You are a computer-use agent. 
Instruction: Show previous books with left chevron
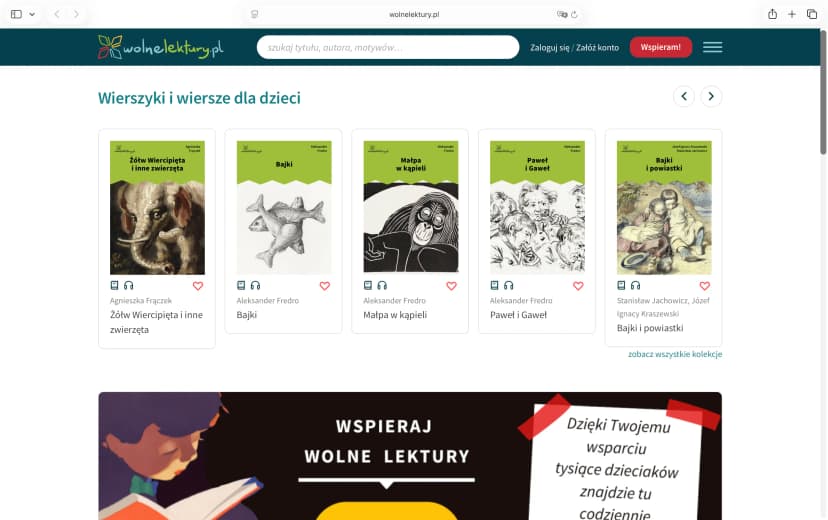click(684, 97)
